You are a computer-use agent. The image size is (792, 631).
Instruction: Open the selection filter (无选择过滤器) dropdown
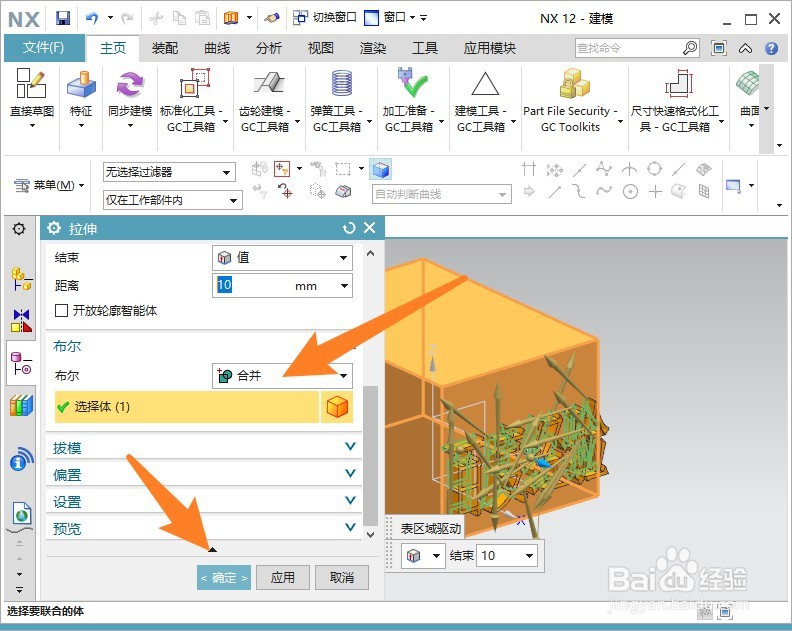(169, 172)
